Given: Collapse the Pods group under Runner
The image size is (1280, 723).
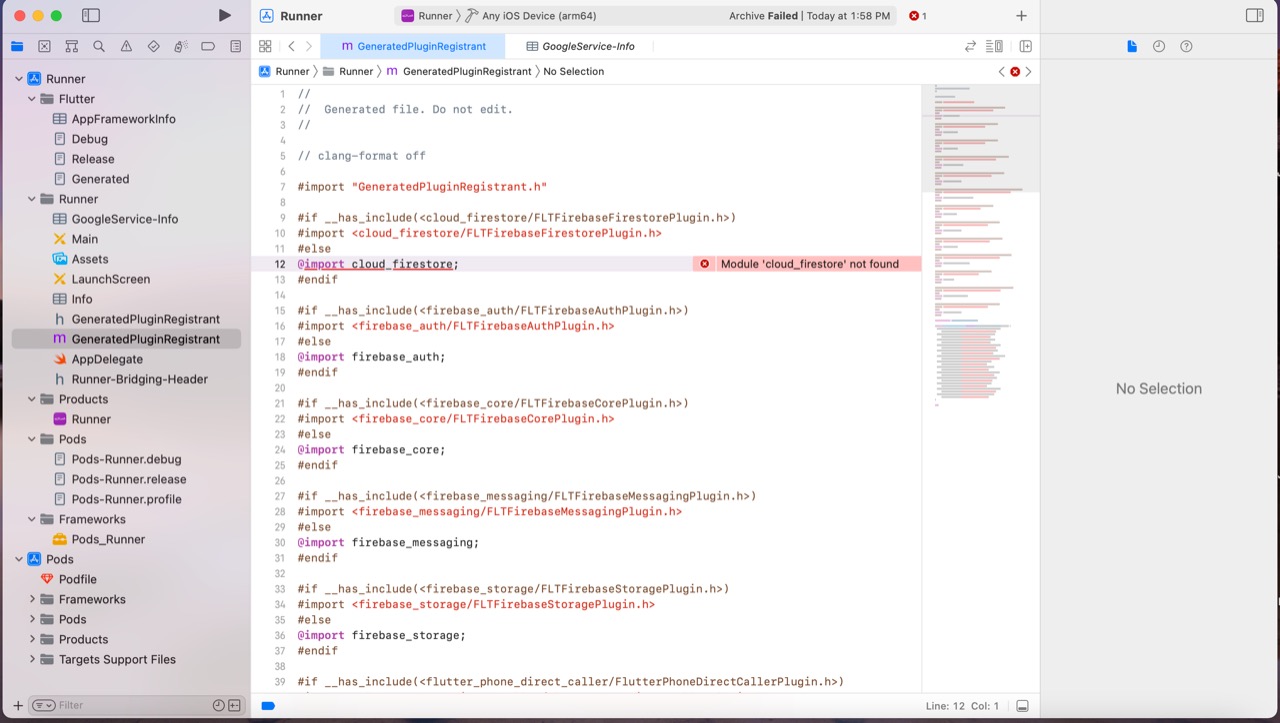Looking at the screenshot, I should click(x=32, y=439).
